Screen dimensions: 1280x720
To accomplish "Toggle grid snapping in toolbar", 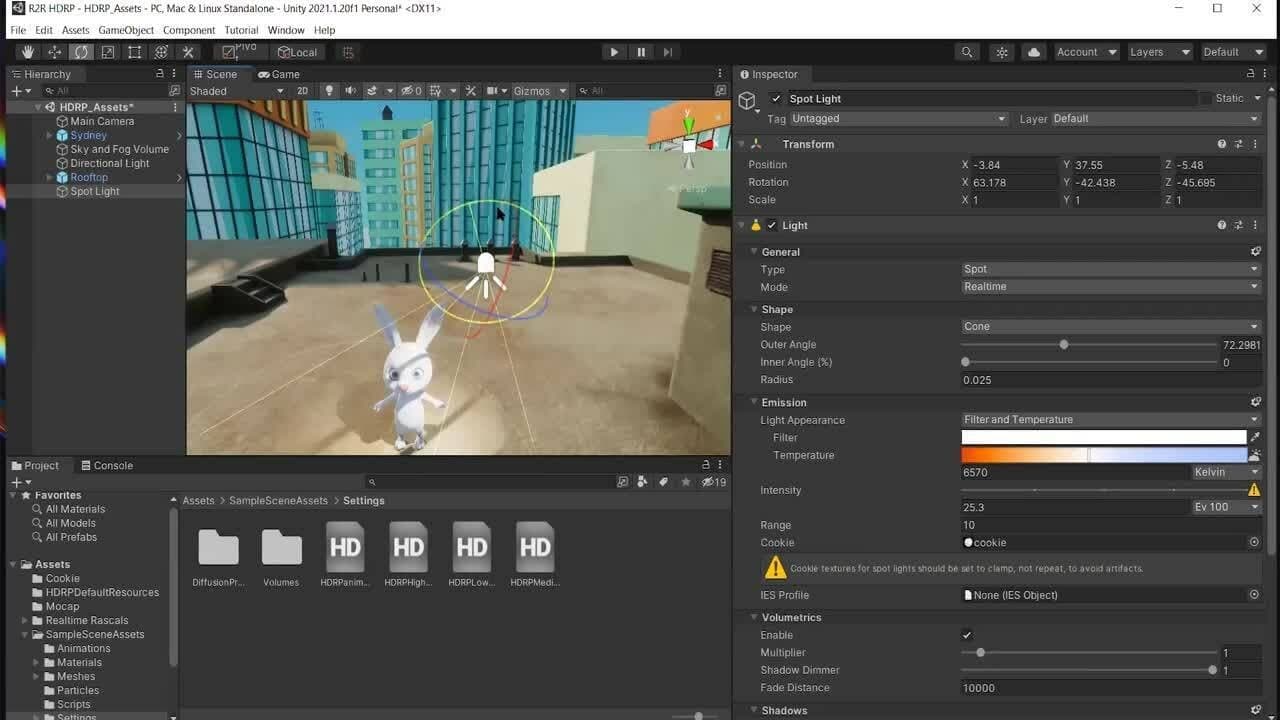I will pos(347,52).
